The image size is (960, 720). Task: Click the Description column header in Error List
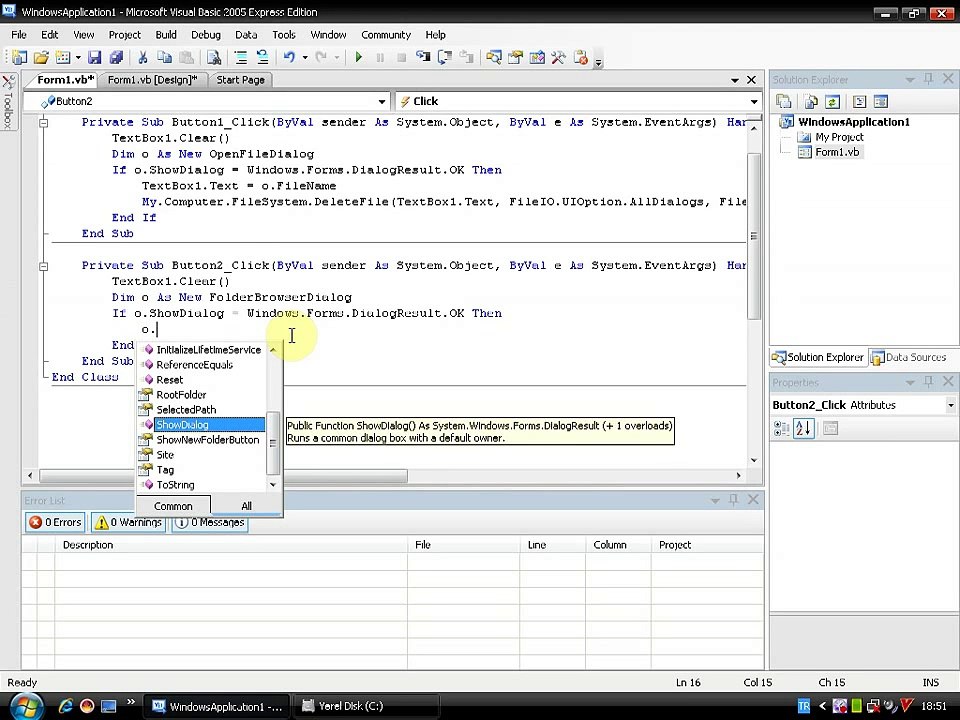pyautogui.click(x=231, y=545)
